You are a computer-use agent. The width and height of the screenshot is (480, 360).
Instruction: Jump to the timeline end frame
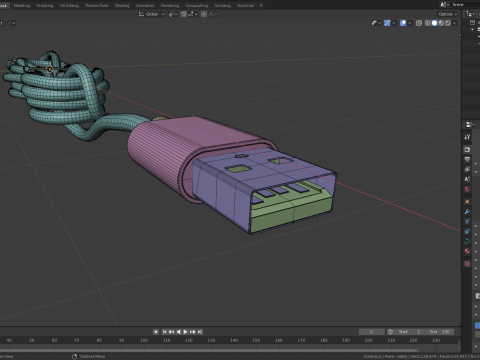tap(199, 332)
